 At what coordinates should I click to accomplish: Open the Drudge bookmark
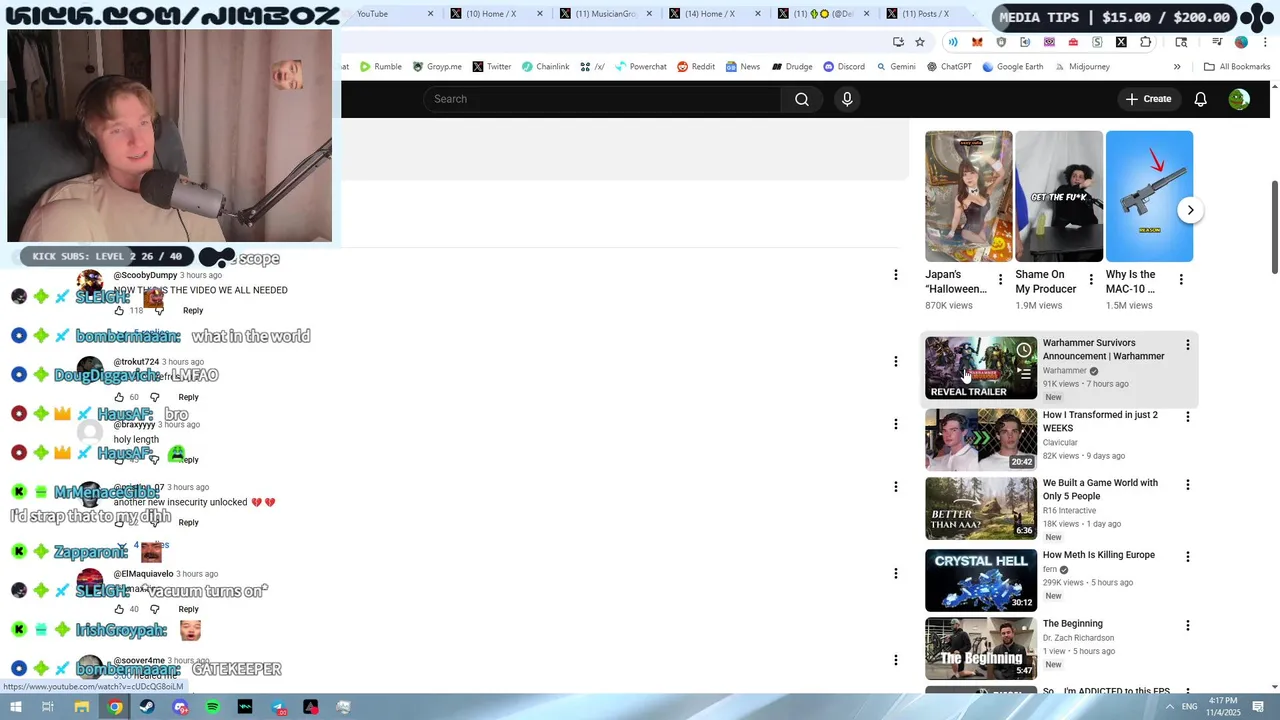point(791,67)
